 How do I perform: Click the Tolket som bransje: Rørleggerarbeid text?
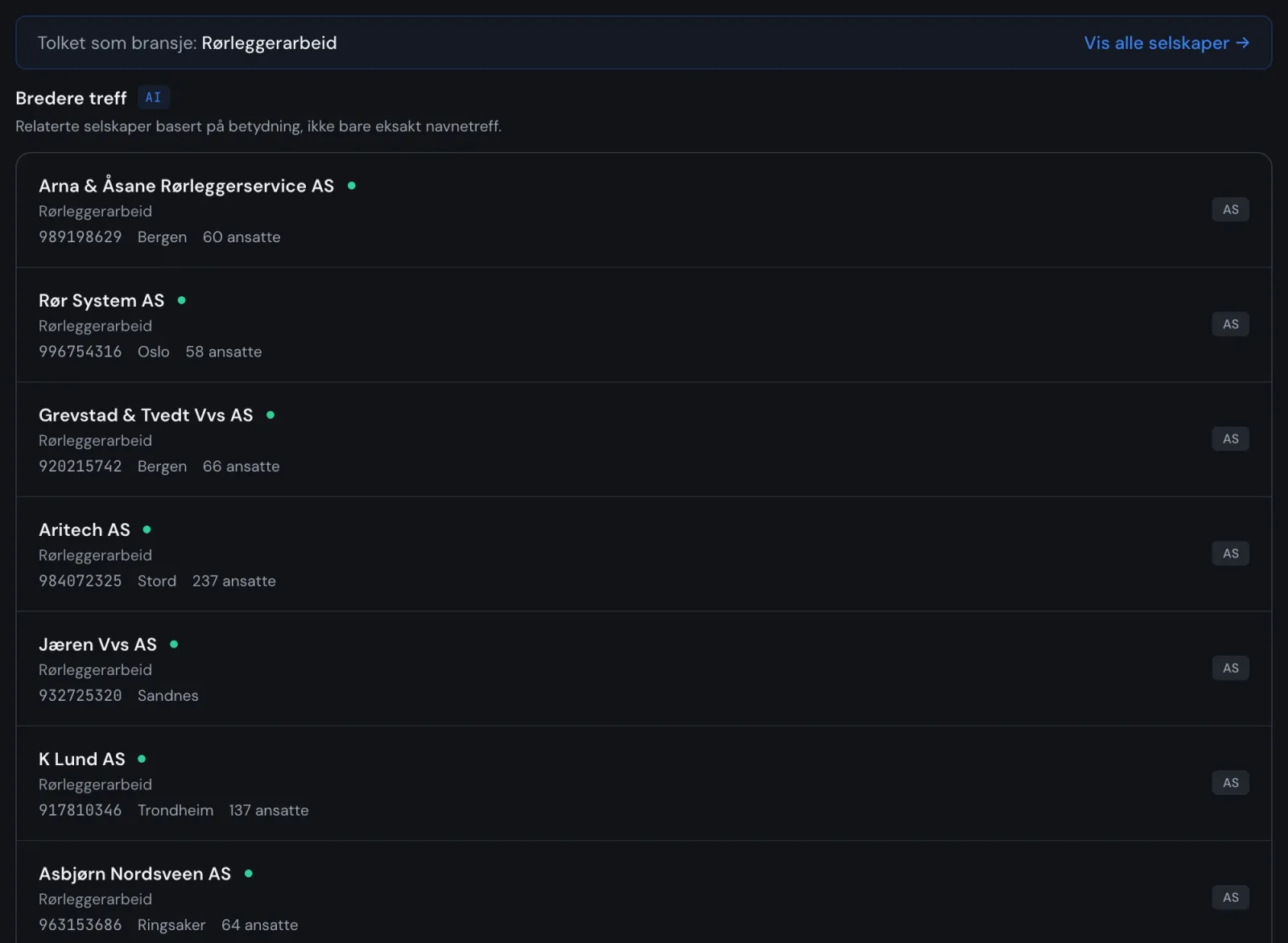pyautogui.click(x=187, y=43)
